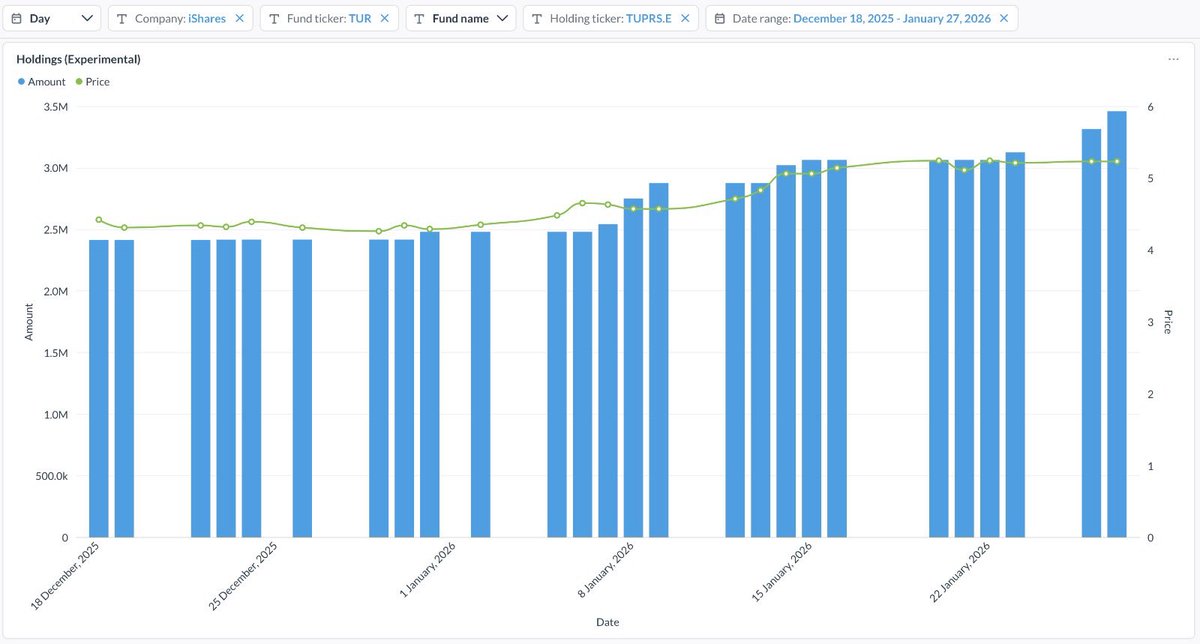Click the text icon in Fund ticker filter
The image size is (1200, 644).
(275, 18)
